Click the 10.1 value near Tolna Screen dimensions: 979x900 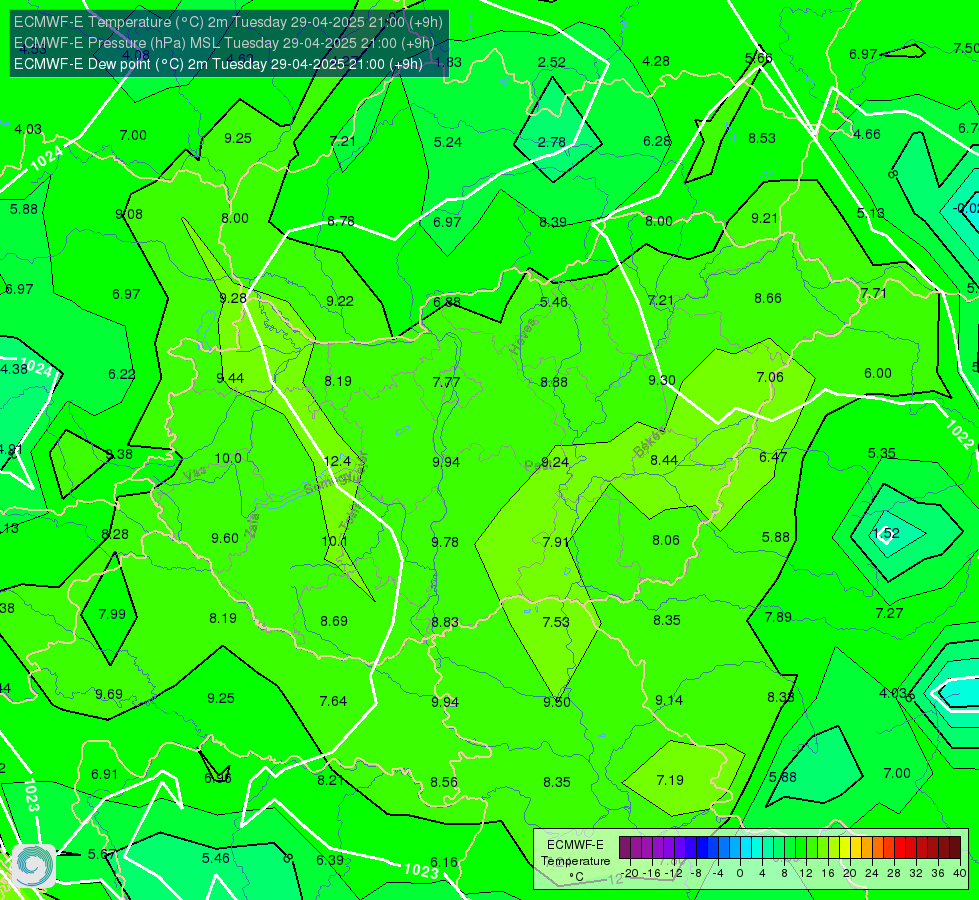[334, 541]
